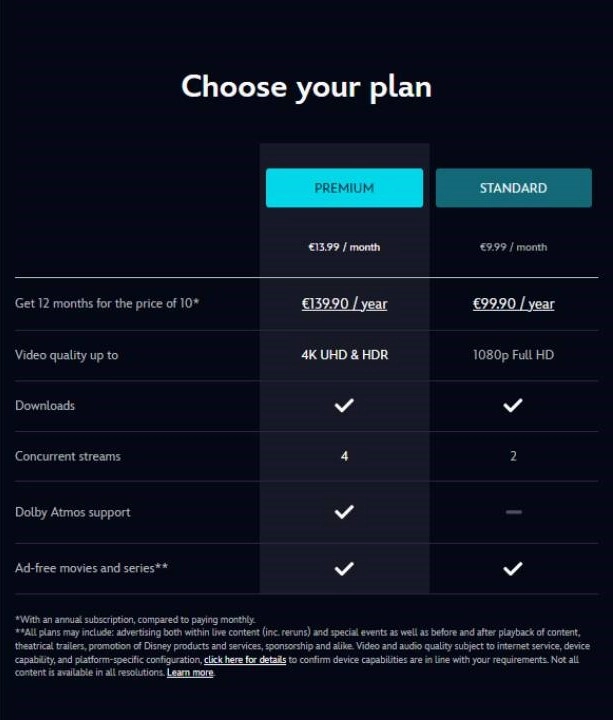Click the Premium Downloads checkmark
Viewport: 613px width, 720px height.
344,405
